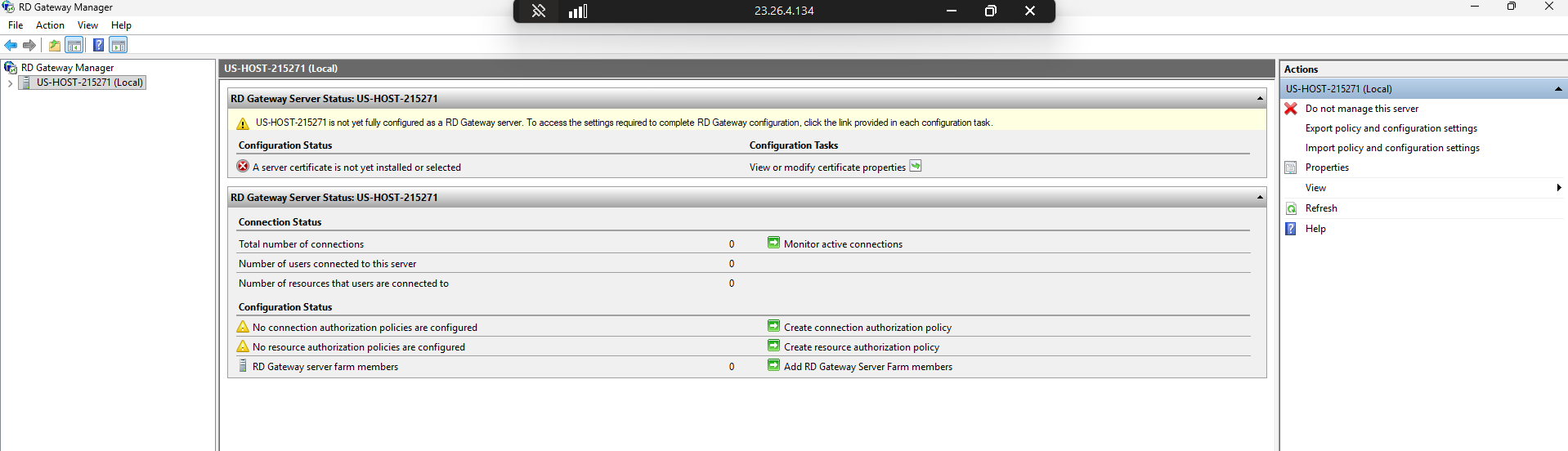Viewport: 1568px width, 451px height.
Task: Click the RD Gateway Manager tree root icon
Action: click(x=11, y=67)
